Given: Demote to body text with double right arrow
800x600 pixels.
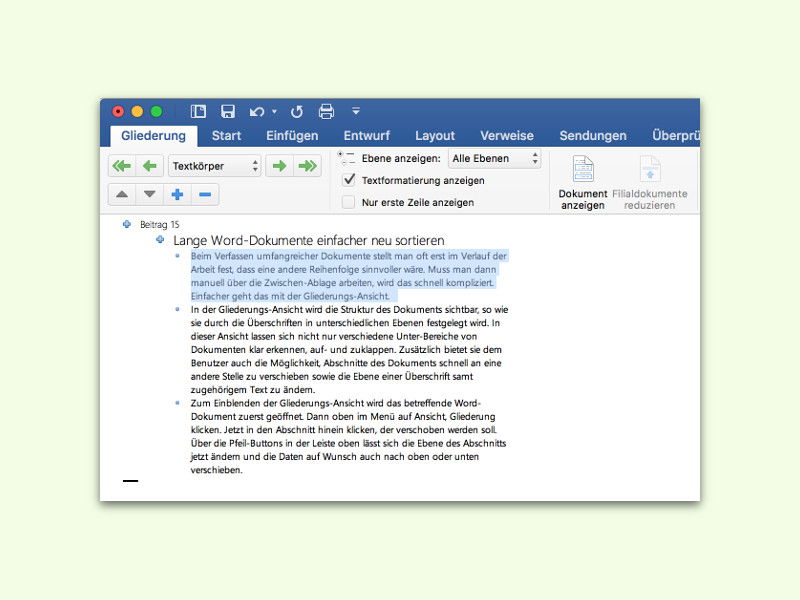Looking at the screenshot, I should click(x=308, y=166).
